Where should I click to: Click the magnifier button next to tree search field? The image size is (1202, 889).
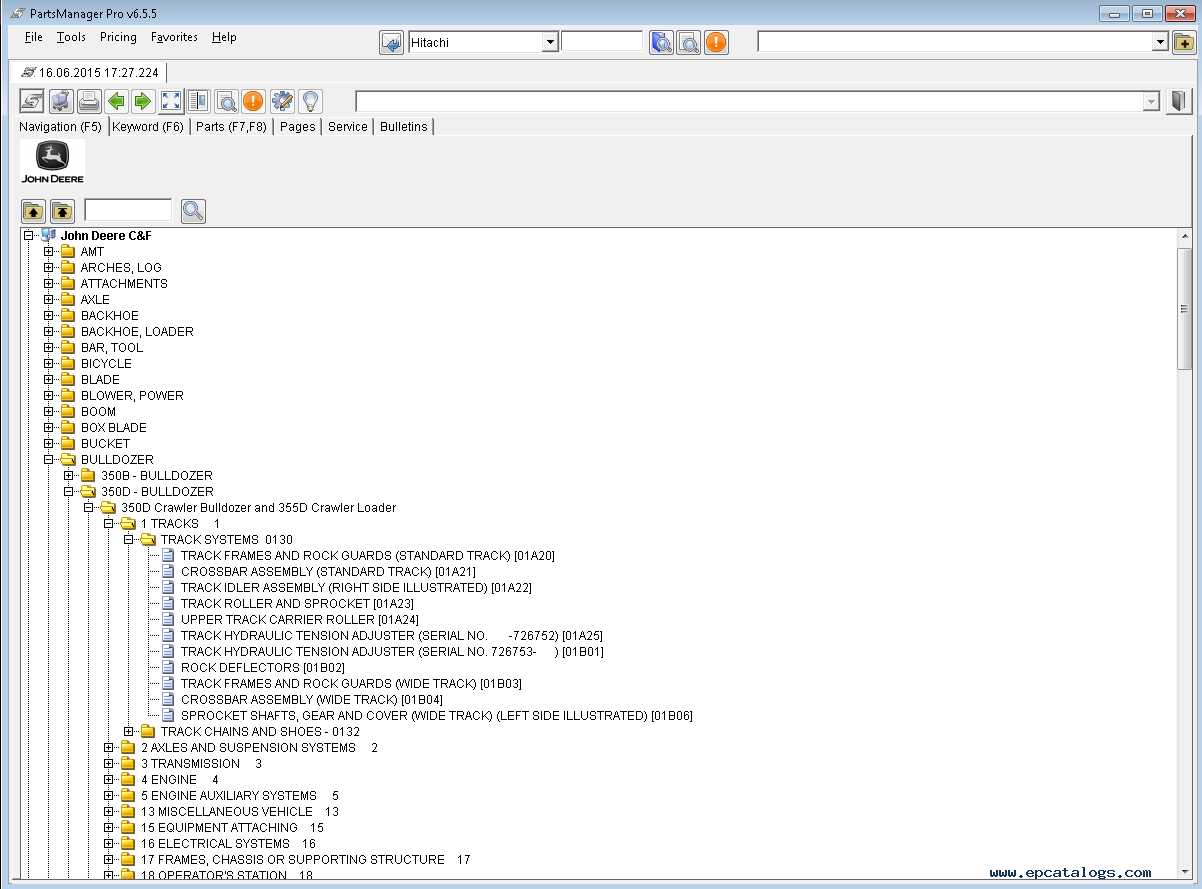click(x=193, y=211)
